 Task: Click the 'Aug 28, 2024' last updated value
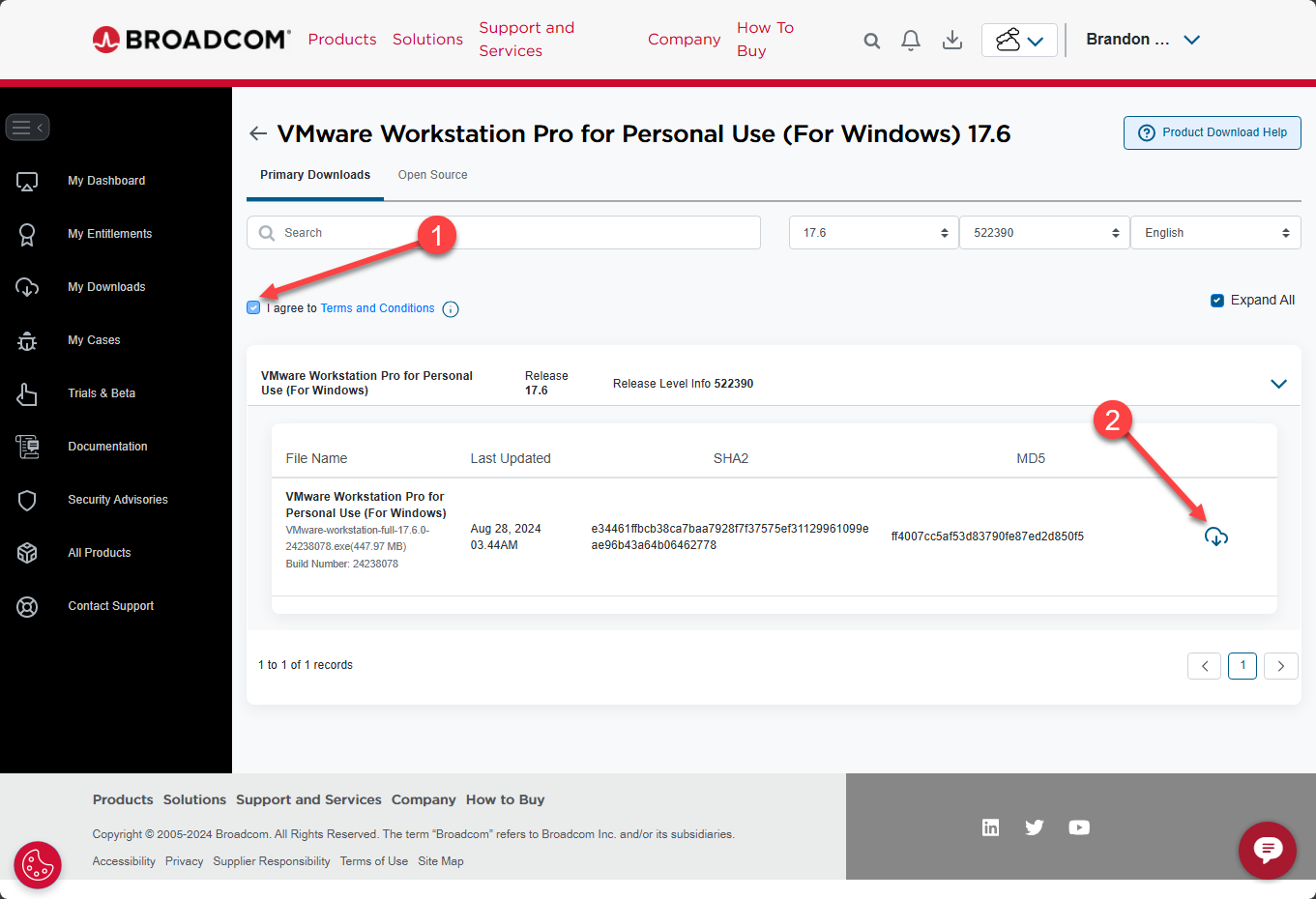tap(505, 529)
